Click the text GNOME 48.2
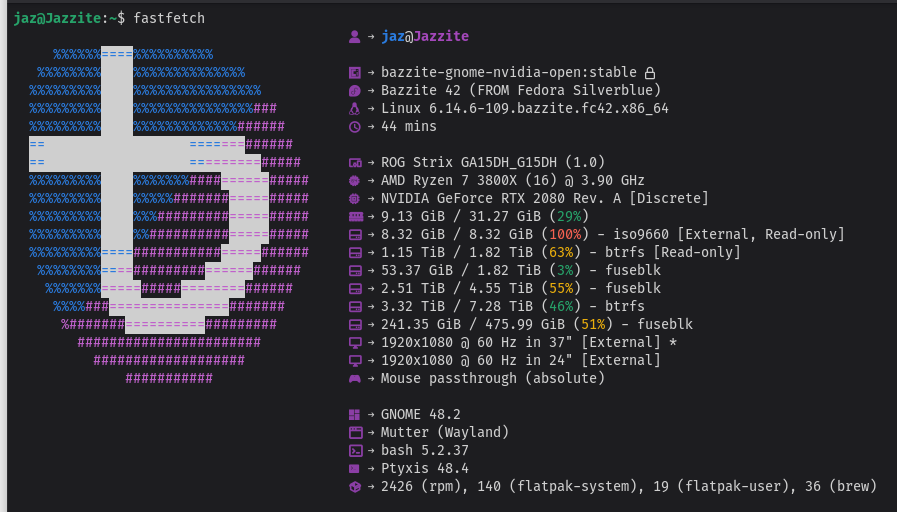Viewport: 897px width, 512px height. click(x=420, y=415)
